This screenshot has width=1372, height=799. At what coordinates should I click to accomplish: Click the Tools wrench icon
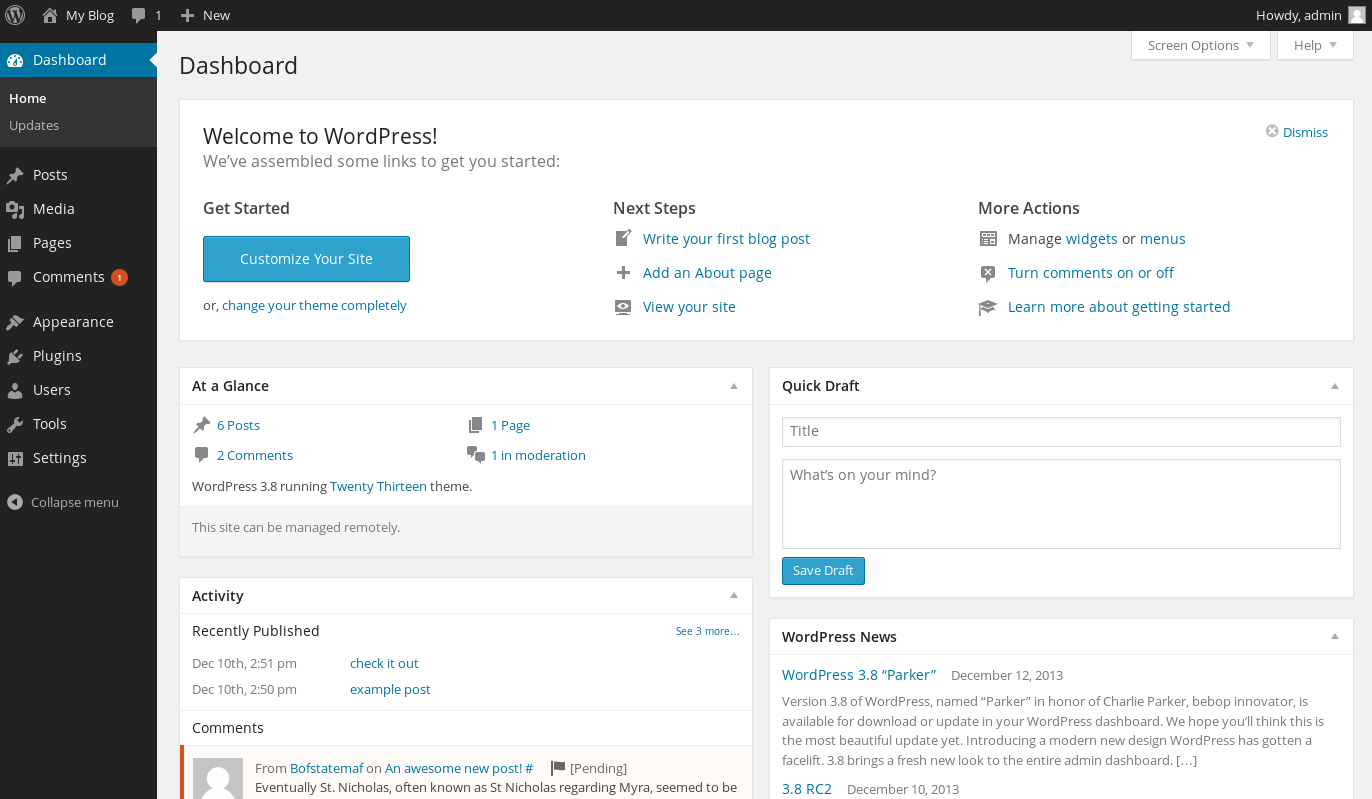click(x=15, y=424)
